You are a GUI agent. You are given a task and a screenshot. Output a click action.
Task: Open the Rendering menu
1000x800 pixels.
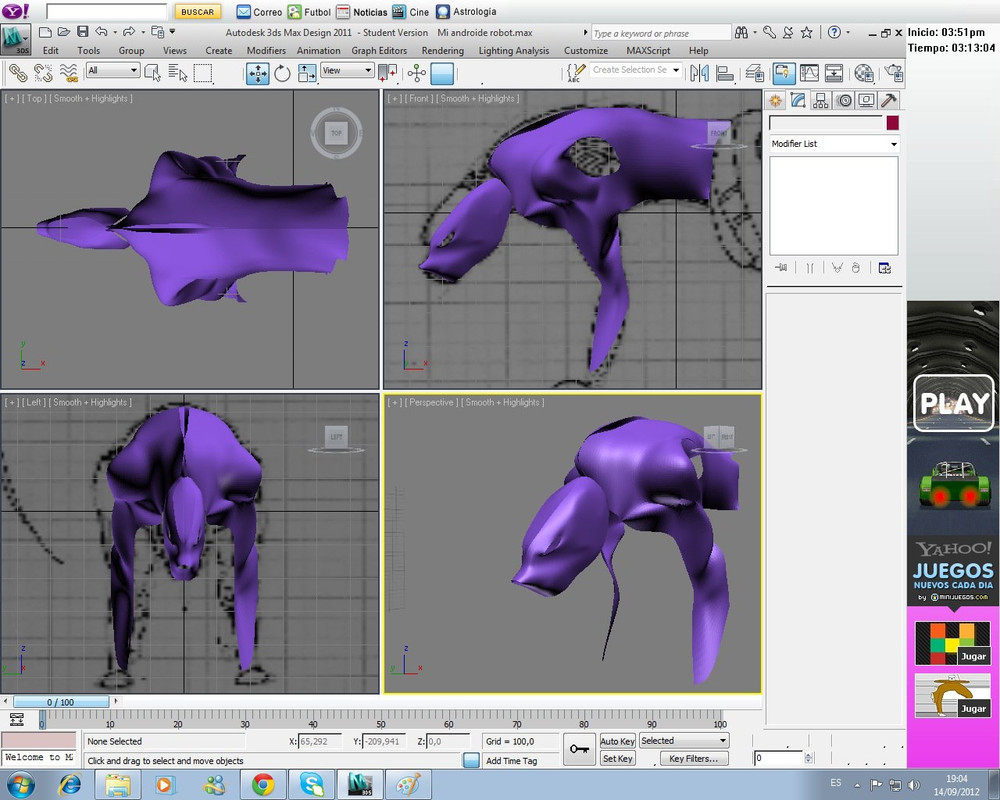coord(442,50)
